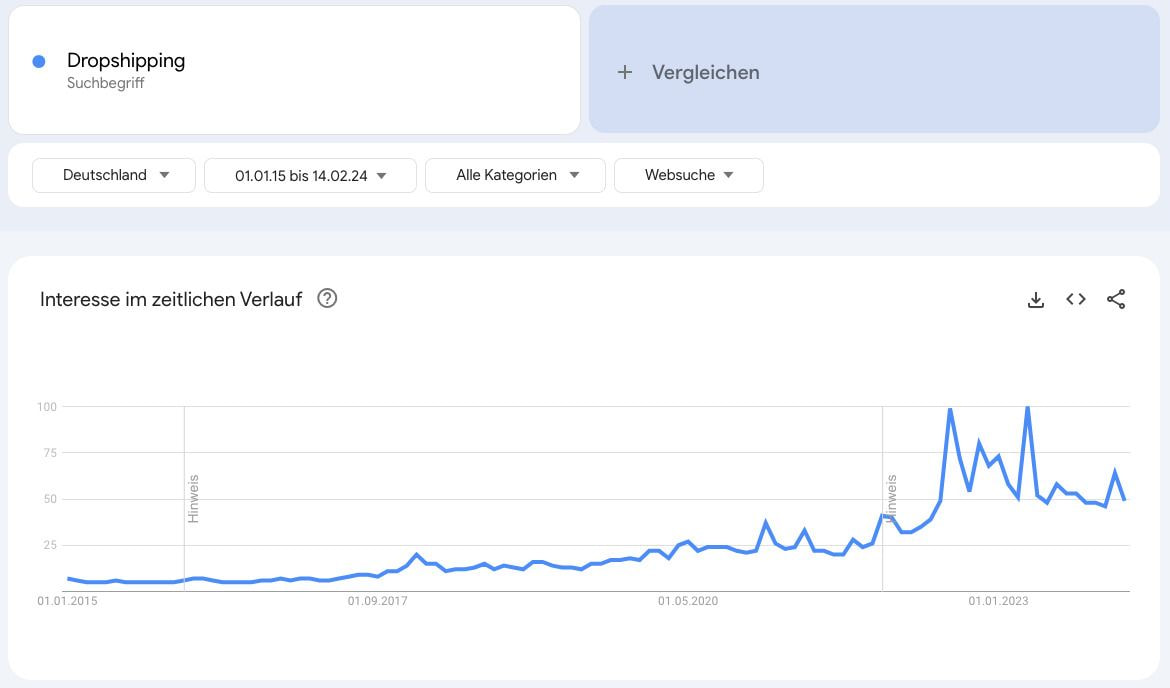The height and width of the screenshot is (688, 1170).
Task: Share the Interesse im zeitlichen Verlauf chart
Action: point(1116,299)
